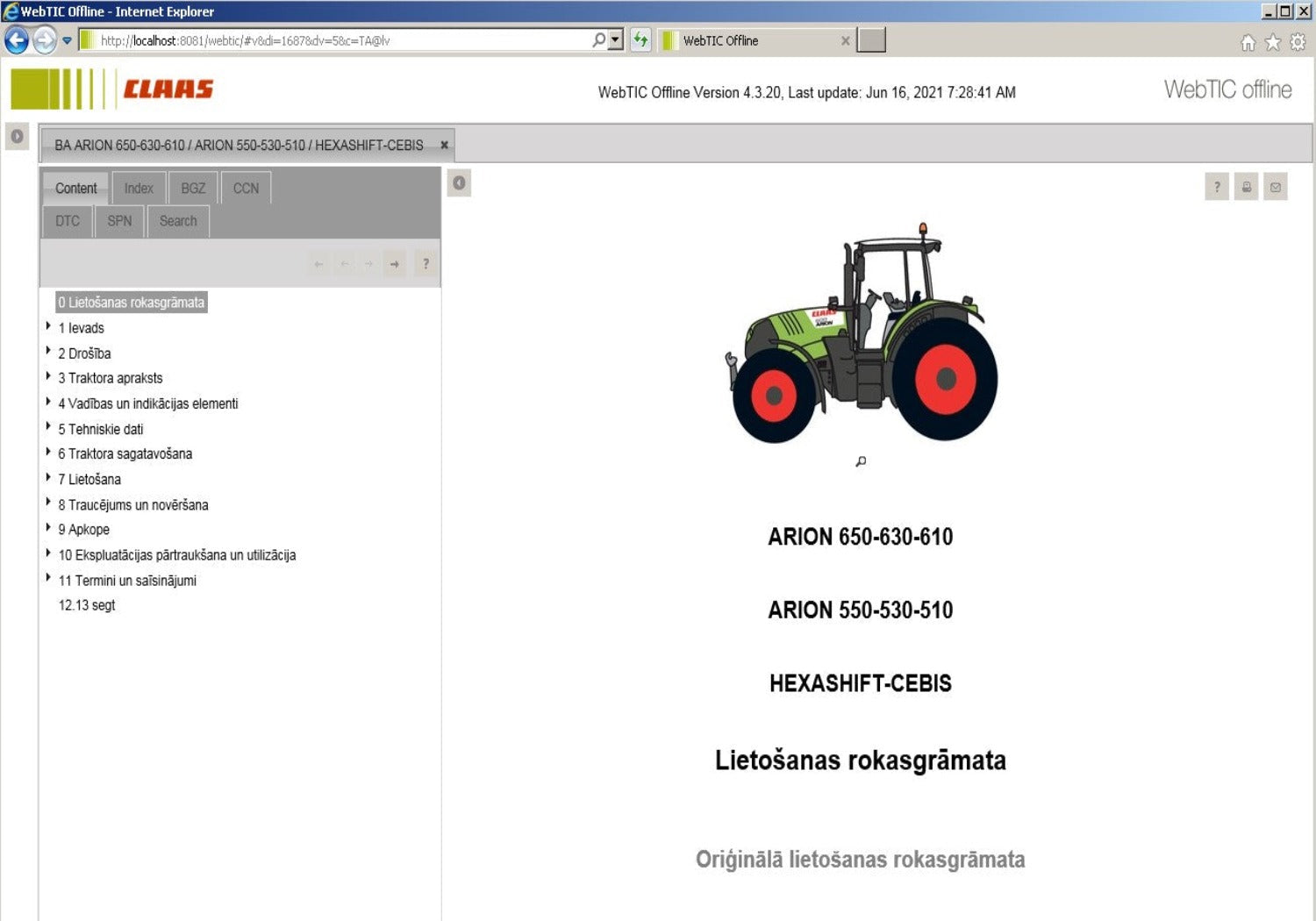This screenshot has height=921, width=1316.
Task: Click the question mark in the navigation toolbar
Action: click(426, 264)
